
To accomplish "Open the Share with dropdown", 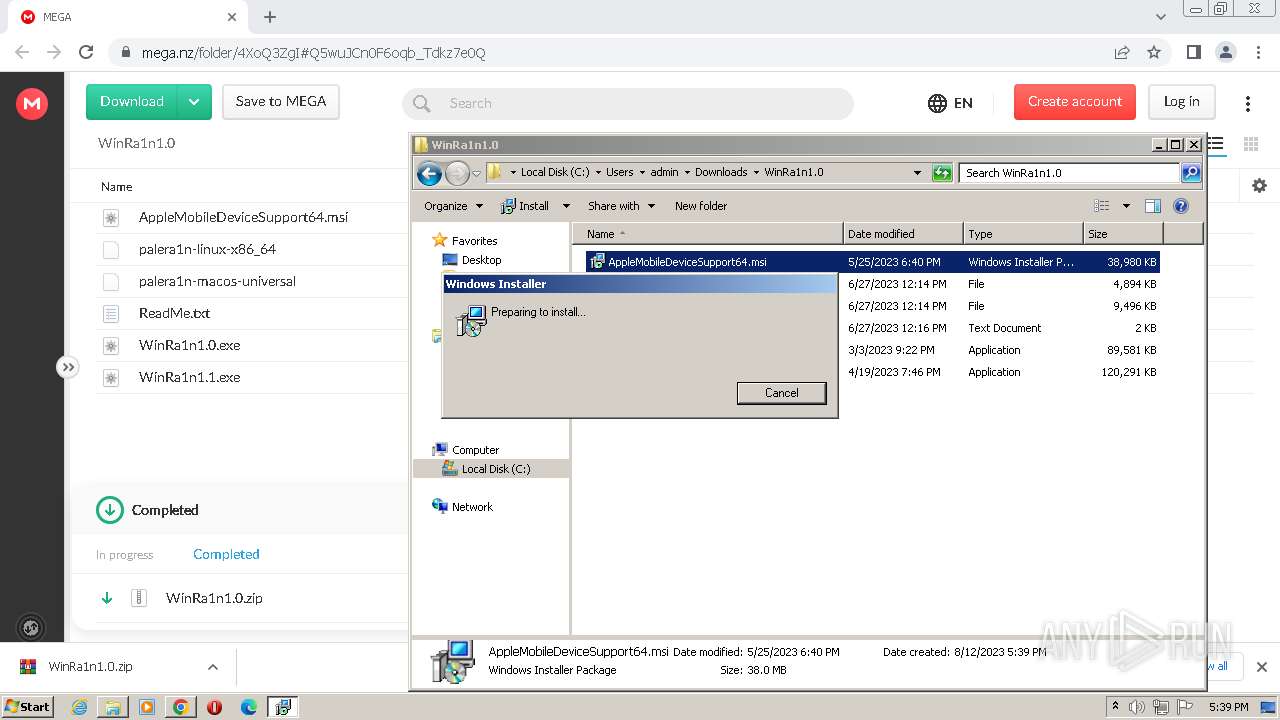I will [x=620, y=206].
